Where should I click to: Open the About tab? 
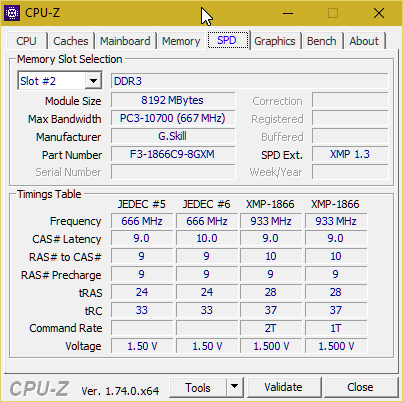(364, 41)
